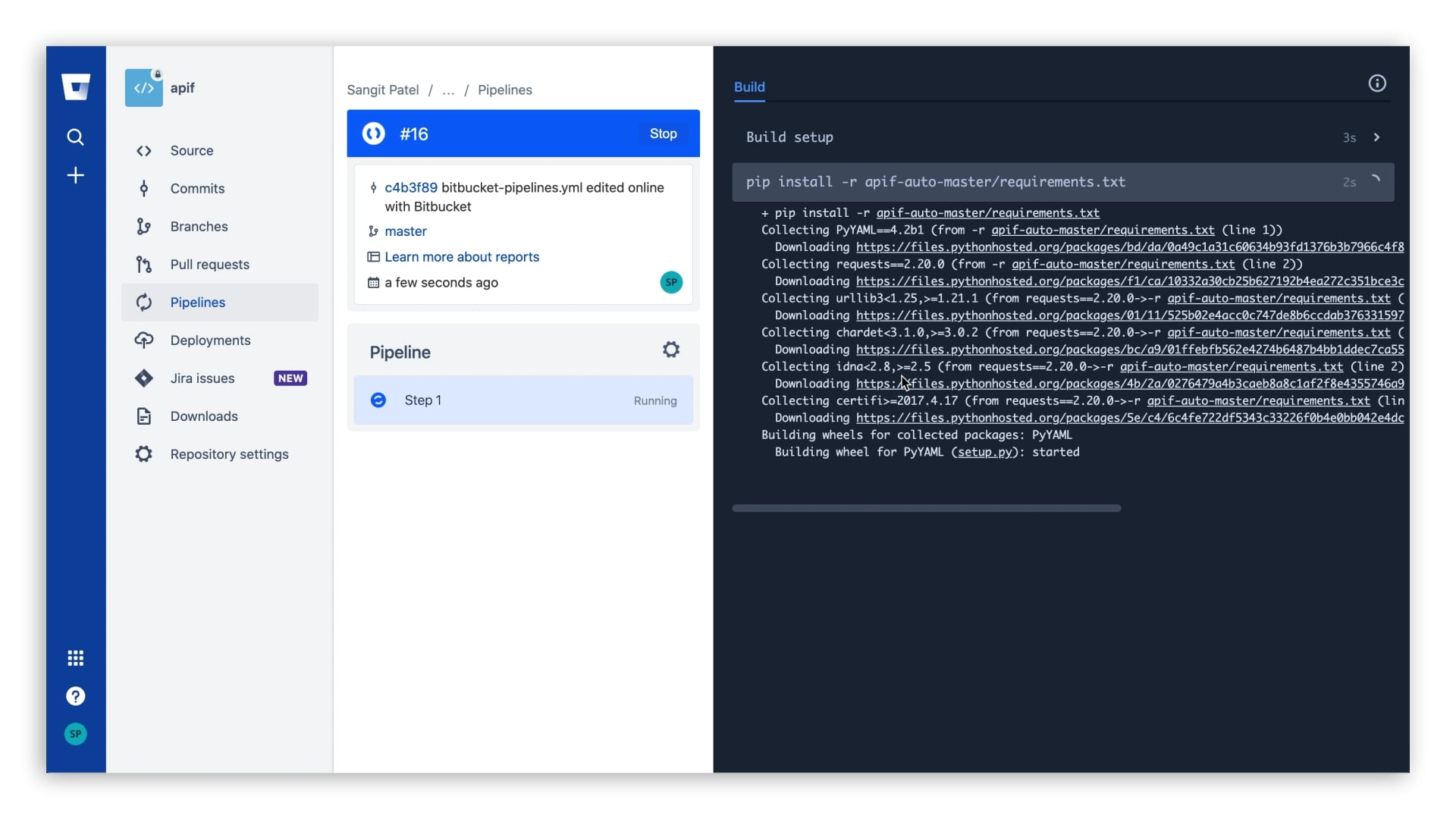Click the SP author avatar on commit card
The height and width of the screenshot is (819, 1456).
[671, 282]
